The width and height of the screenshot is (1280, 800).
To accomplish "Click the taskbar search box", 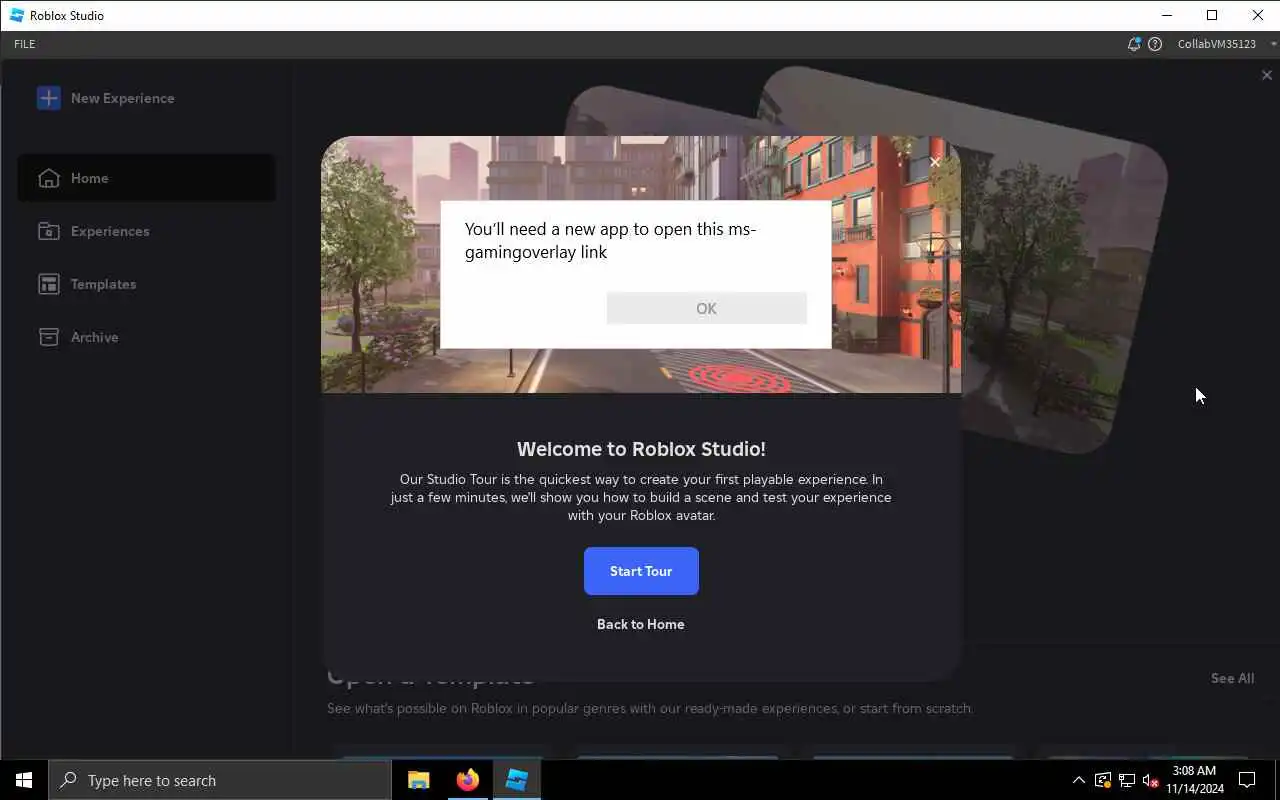I will click(x=220, y=780).
